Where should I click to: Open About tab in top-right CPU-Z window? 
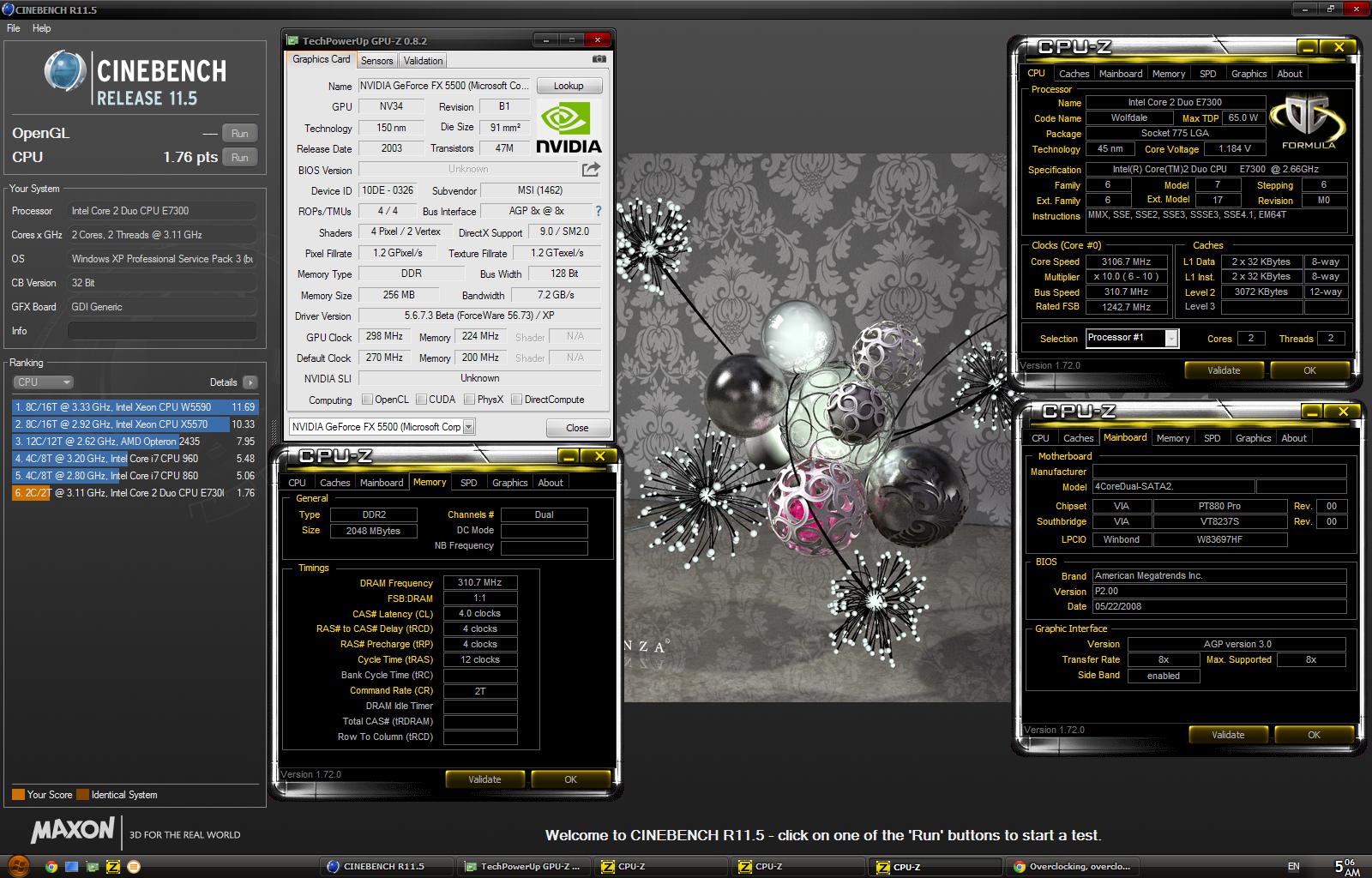point(1289,74)
